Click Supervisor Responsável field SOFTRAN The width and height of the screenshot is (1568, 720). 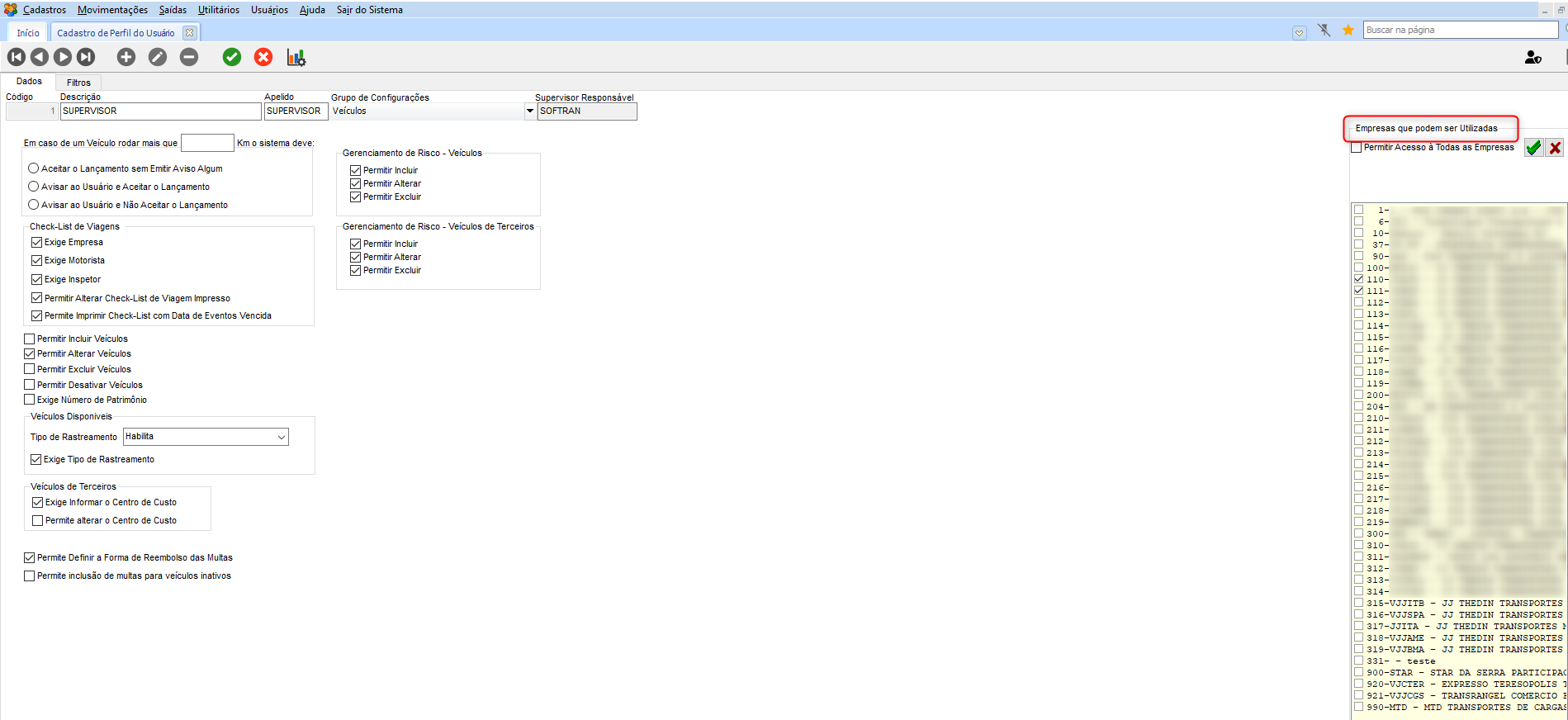(587, 111)
